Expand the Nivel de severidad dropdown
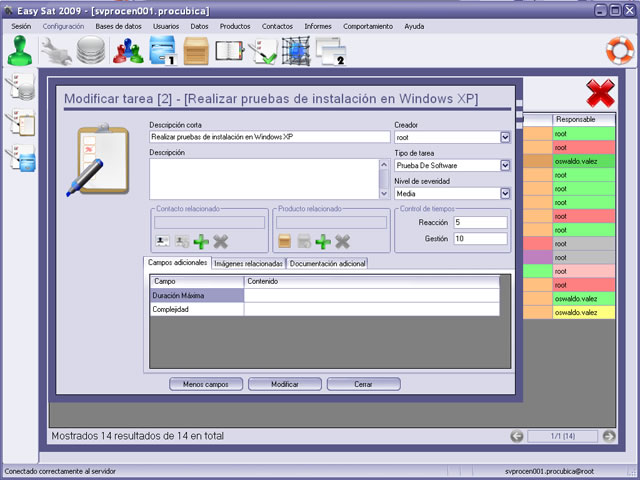 (x=505, y=193)
